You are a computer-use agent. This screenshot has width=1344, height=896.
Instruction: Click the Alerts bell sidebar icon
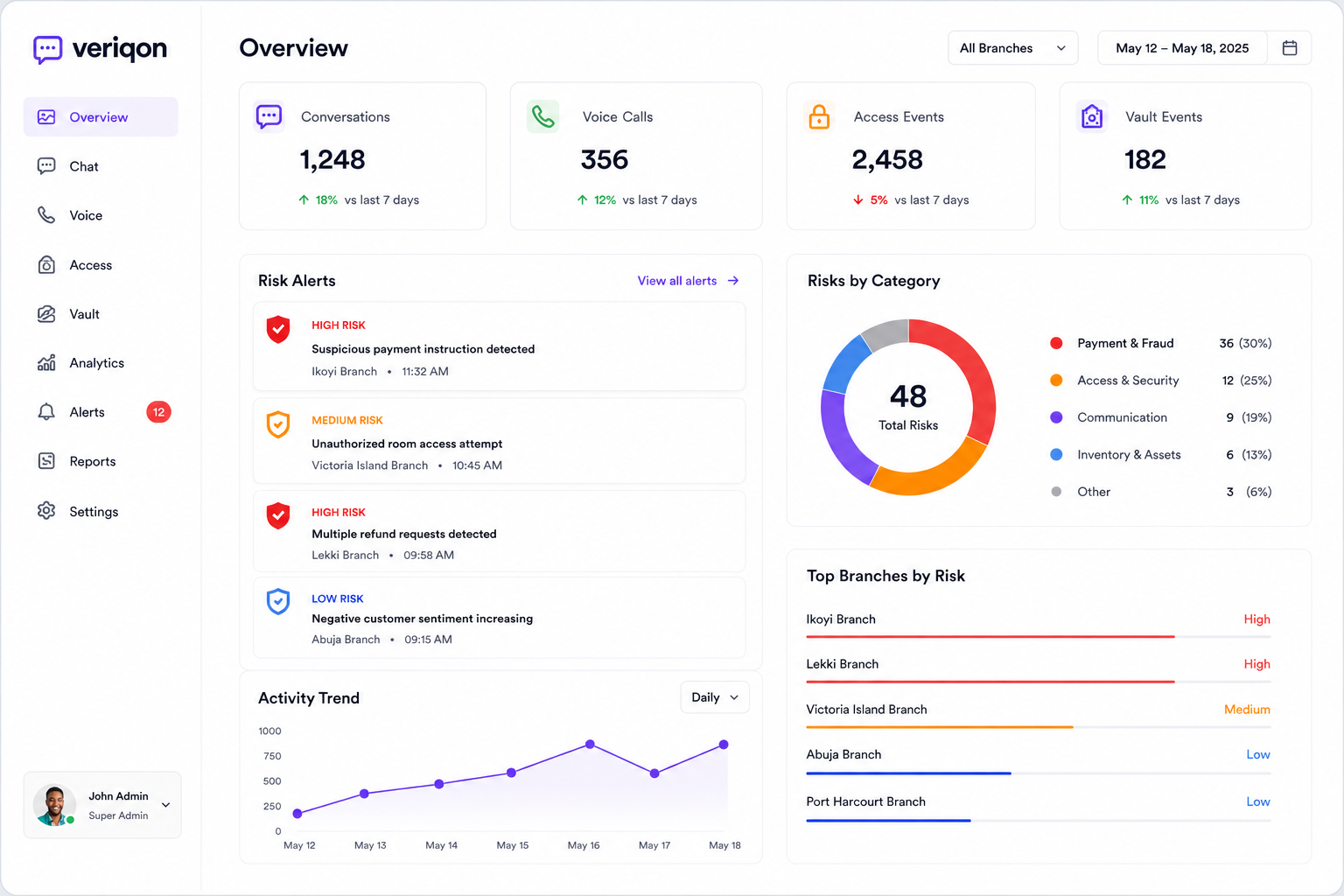pos(46,412)
